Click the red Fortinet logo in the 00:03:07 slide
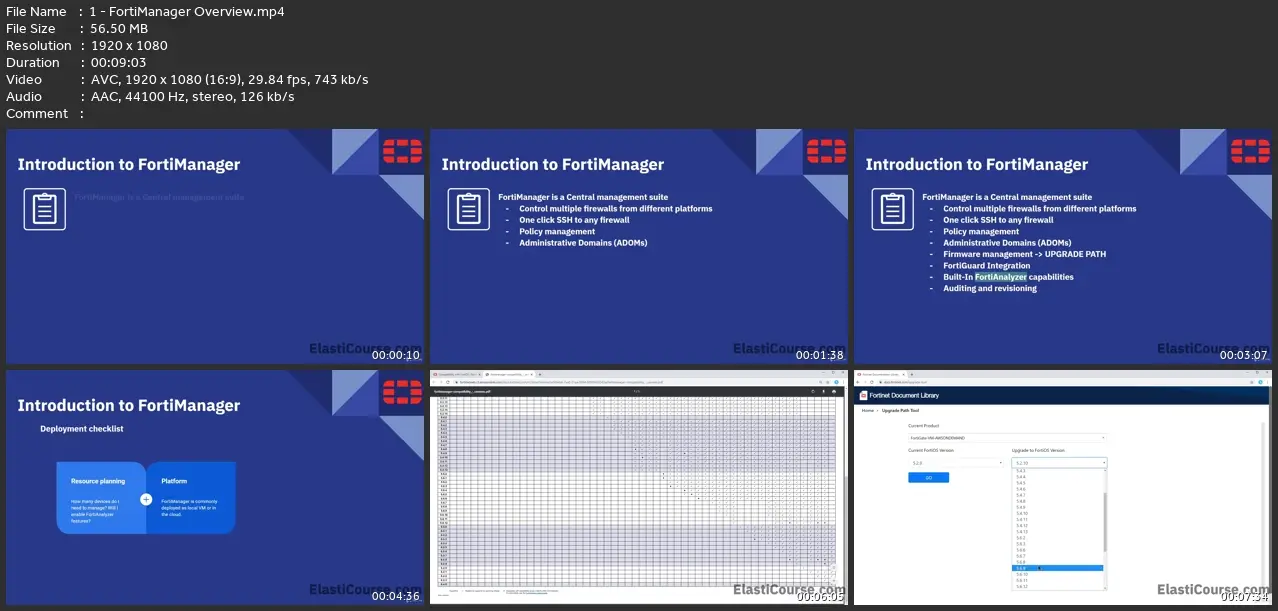This screenshot has height=611, width=1278. click(x=1251, y=151)
